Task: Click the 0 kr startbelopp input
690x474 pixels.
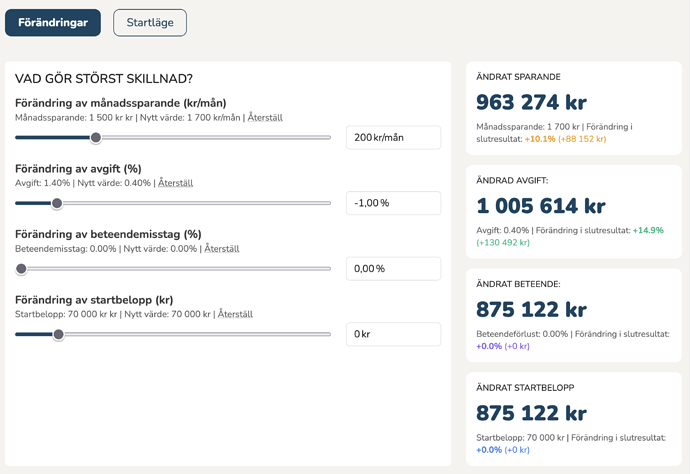Action: pyautogui.click(x=393, y=334)
